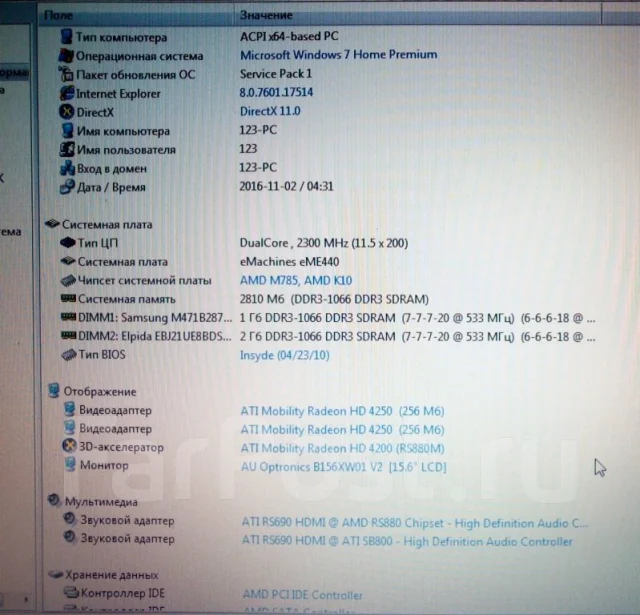The height and width of the screenshot is (615, 640).
Task: Click the DIMM2 Elpida module icon
Action: [68, 336]
